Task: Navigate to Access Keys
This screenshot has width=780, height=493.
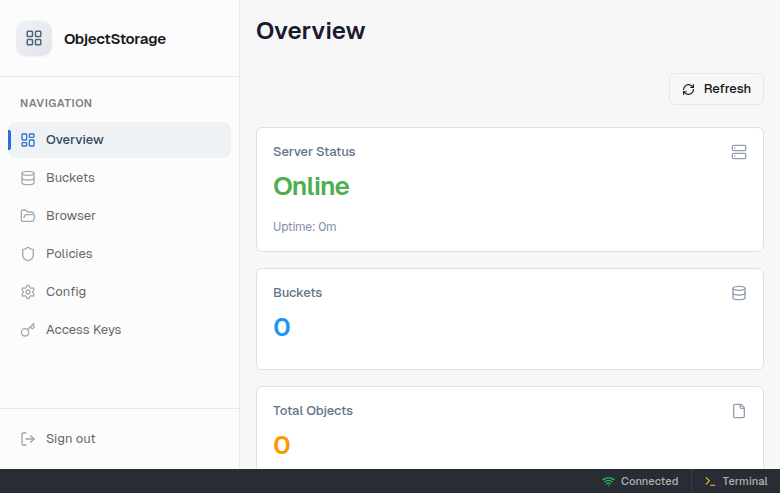Action: [83, 330]
